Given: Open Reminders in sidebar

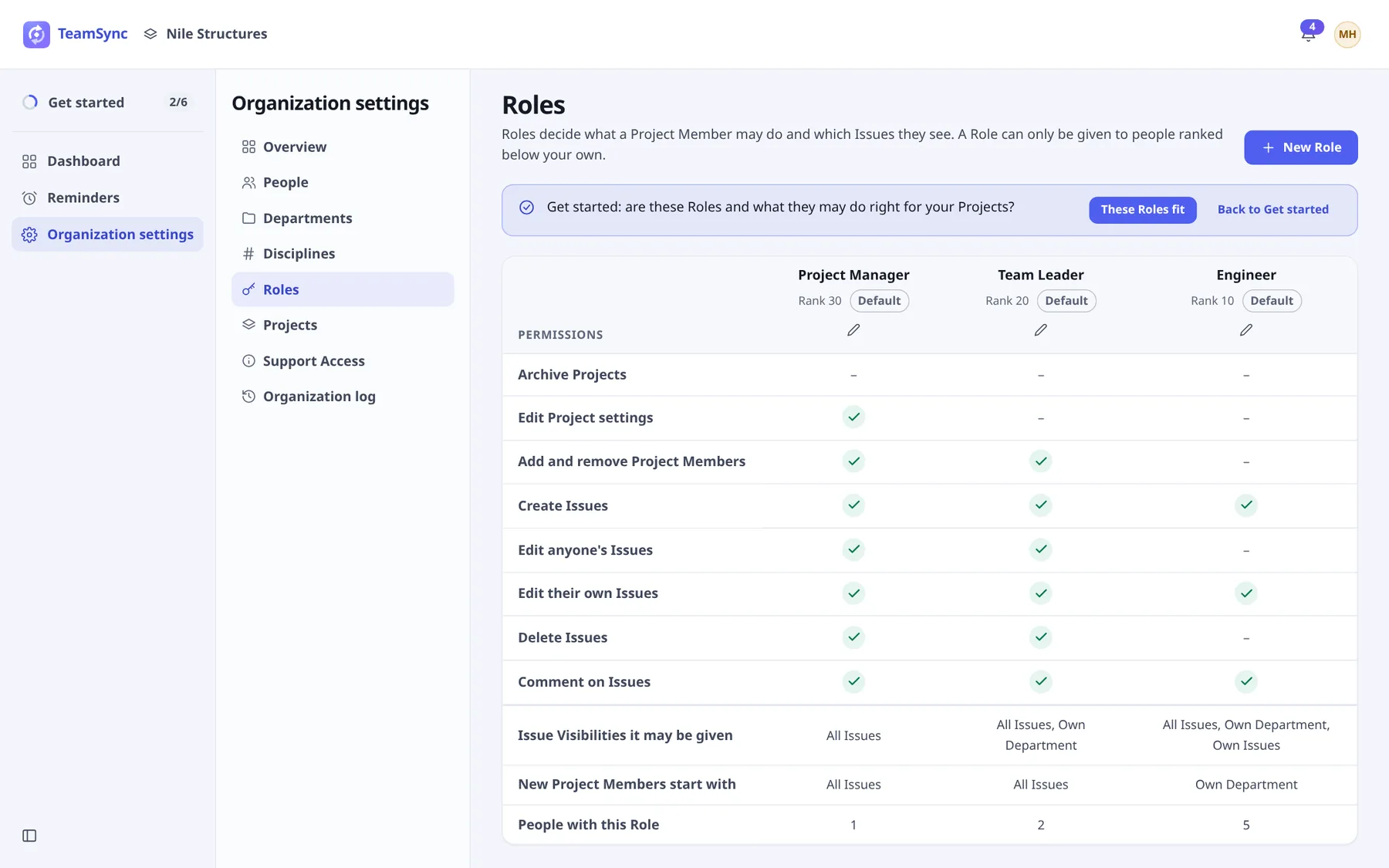Looking at the screenshot, I should point(107,198).
